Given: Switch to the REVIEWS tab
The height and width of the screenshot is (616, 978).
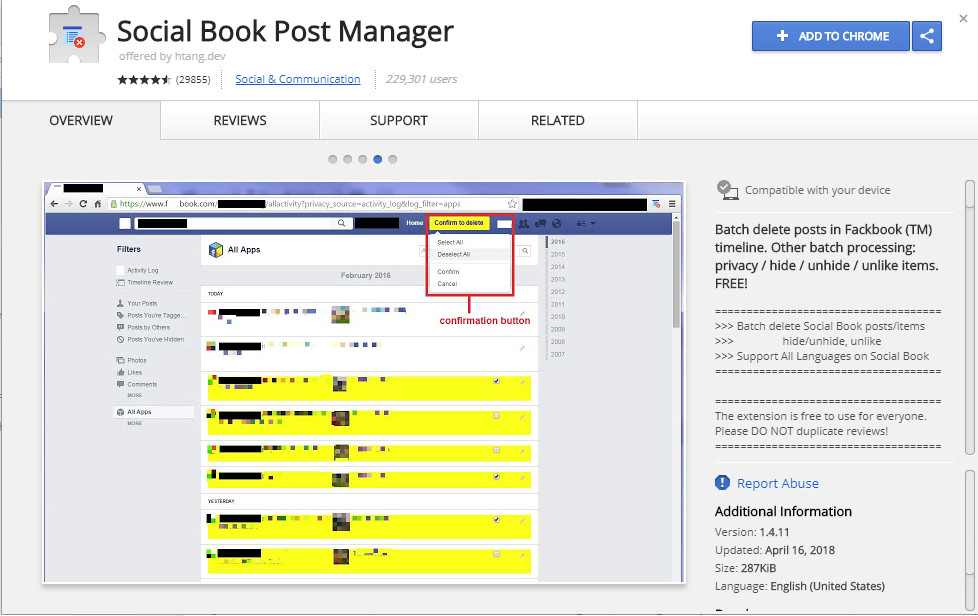Looking at the screenshot, I should tap(240, 120).
